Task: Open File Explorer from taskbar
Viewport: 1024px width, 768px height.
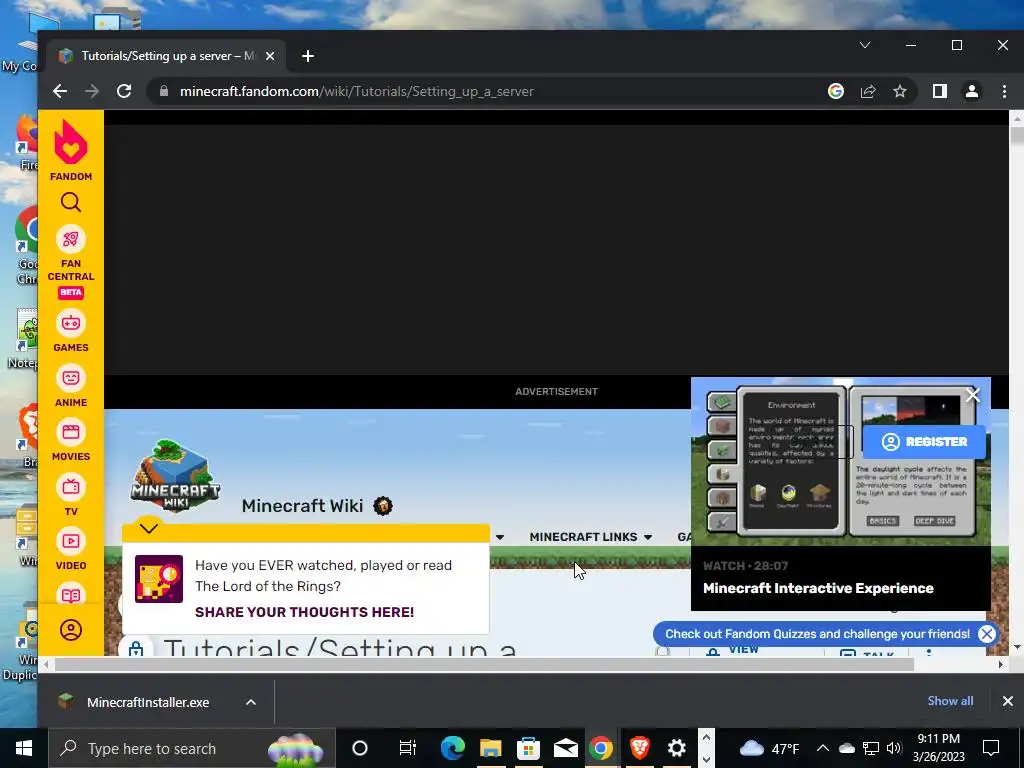Action: (490, 748)
